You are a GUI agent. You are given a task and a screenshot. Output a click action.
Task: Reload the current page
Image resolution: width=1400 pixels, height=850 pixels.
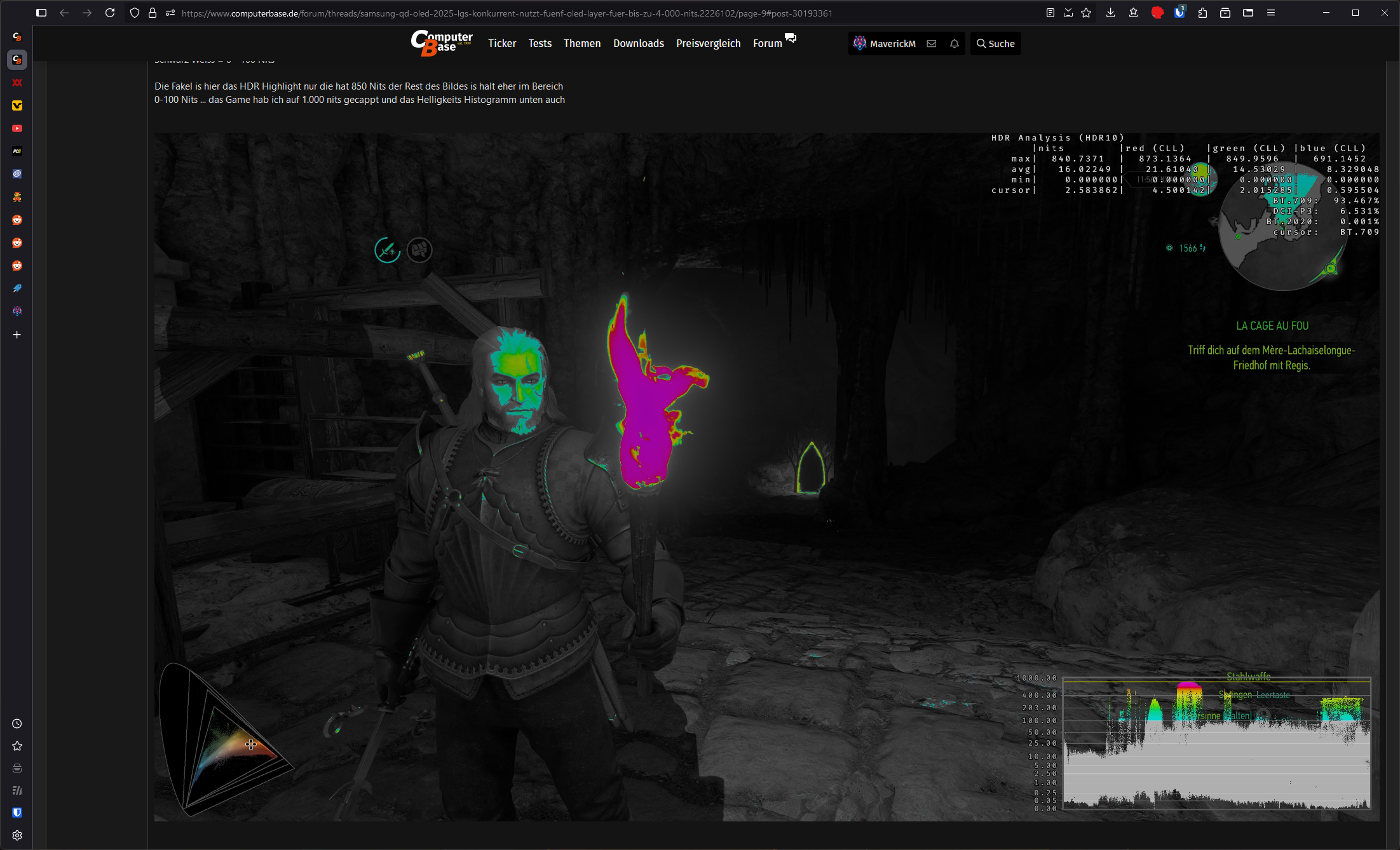point(110,13)
